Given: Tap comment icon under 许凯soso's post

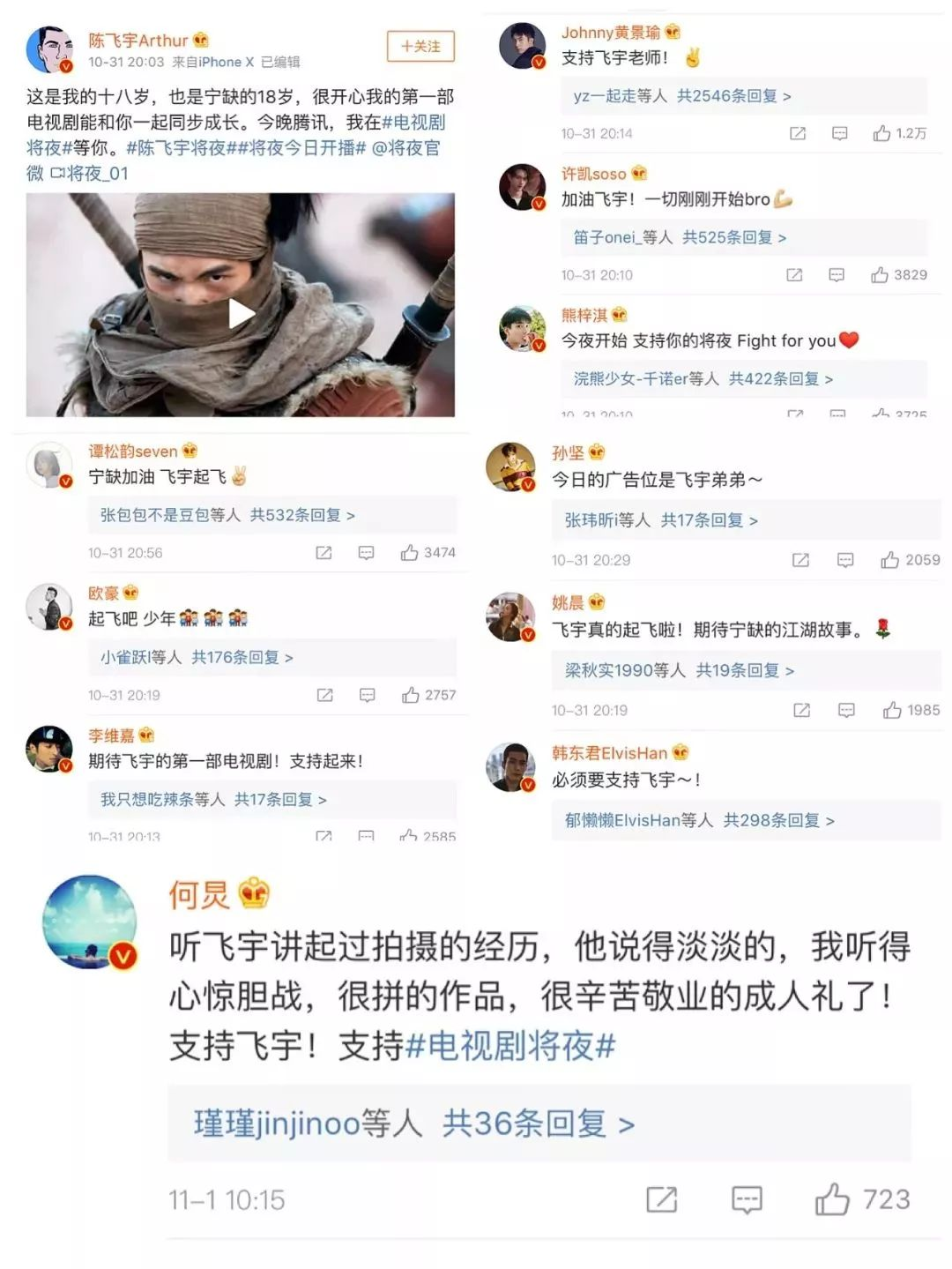Looking at the screenshot, I should tap(837, 275).
